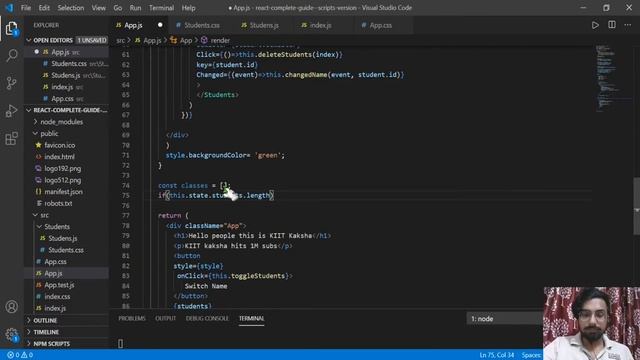
Task: Click the editor vertical scrollbar thumb
Action: pyautogui.click(x=636, y=206)
